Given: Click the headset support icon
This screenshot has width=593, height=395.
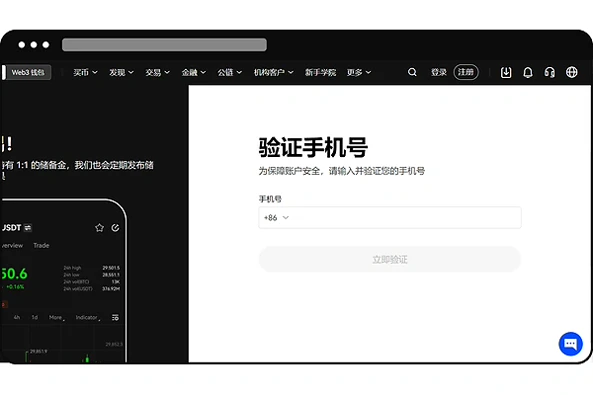Looking at the screenshot, I should 550,72.
